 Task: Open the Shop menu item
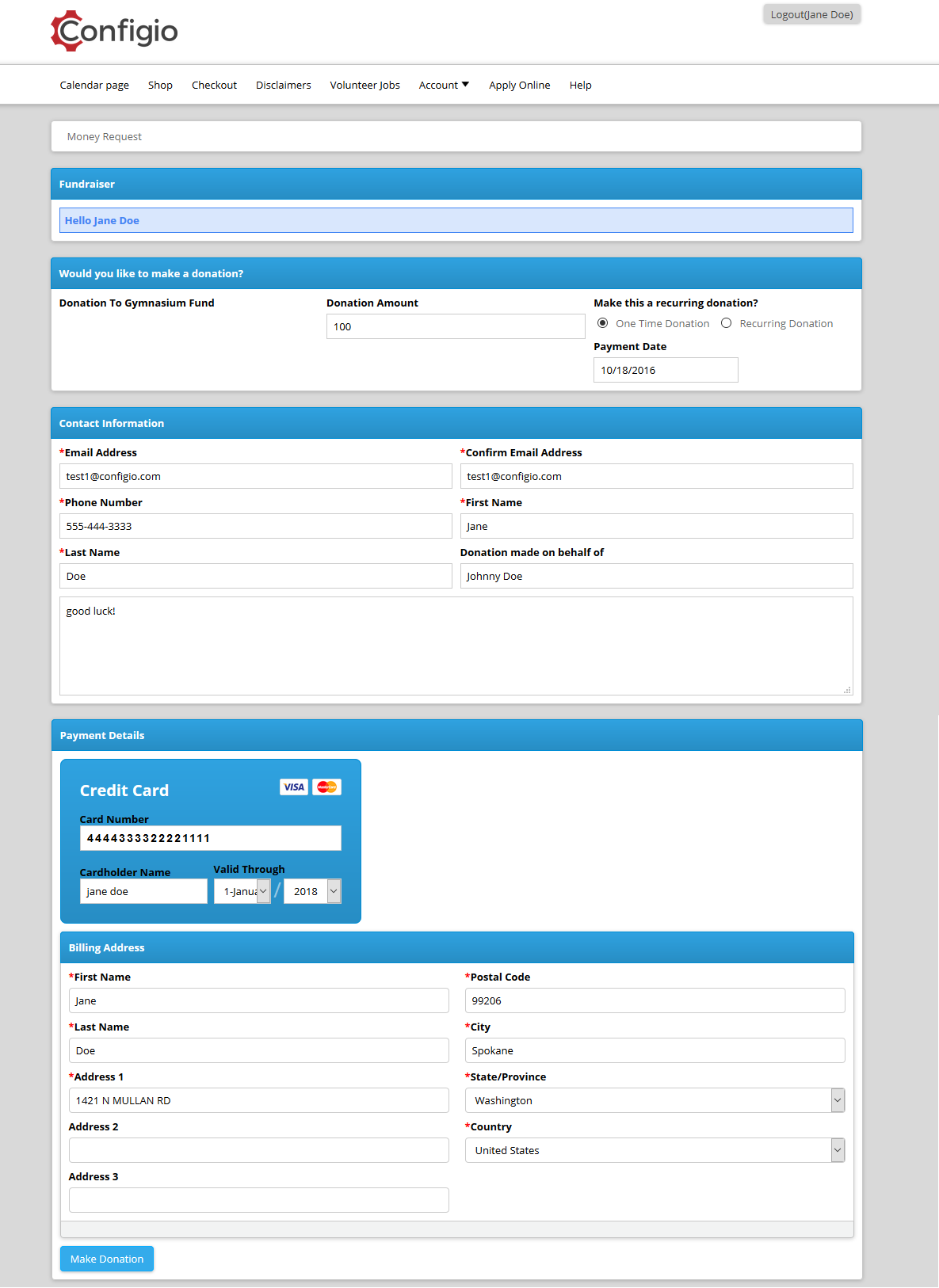point(160,85)
